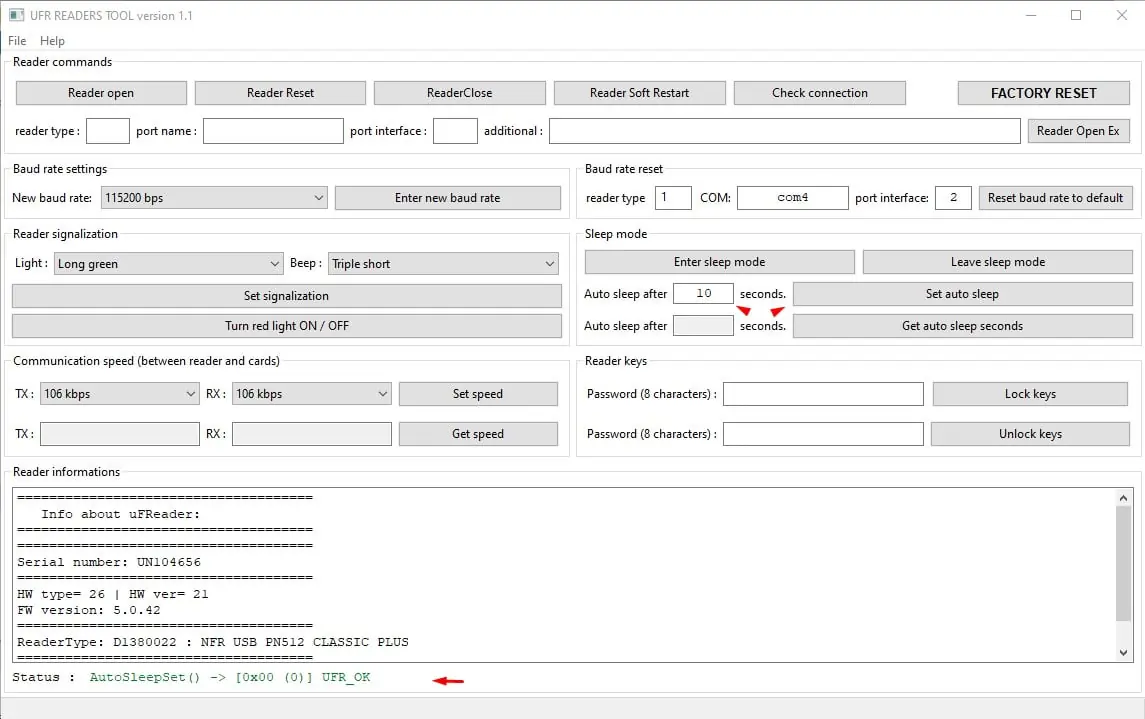Click the TX result field beside Get speed
Viewport: 1145px width, 719px height.
(120, 434)
